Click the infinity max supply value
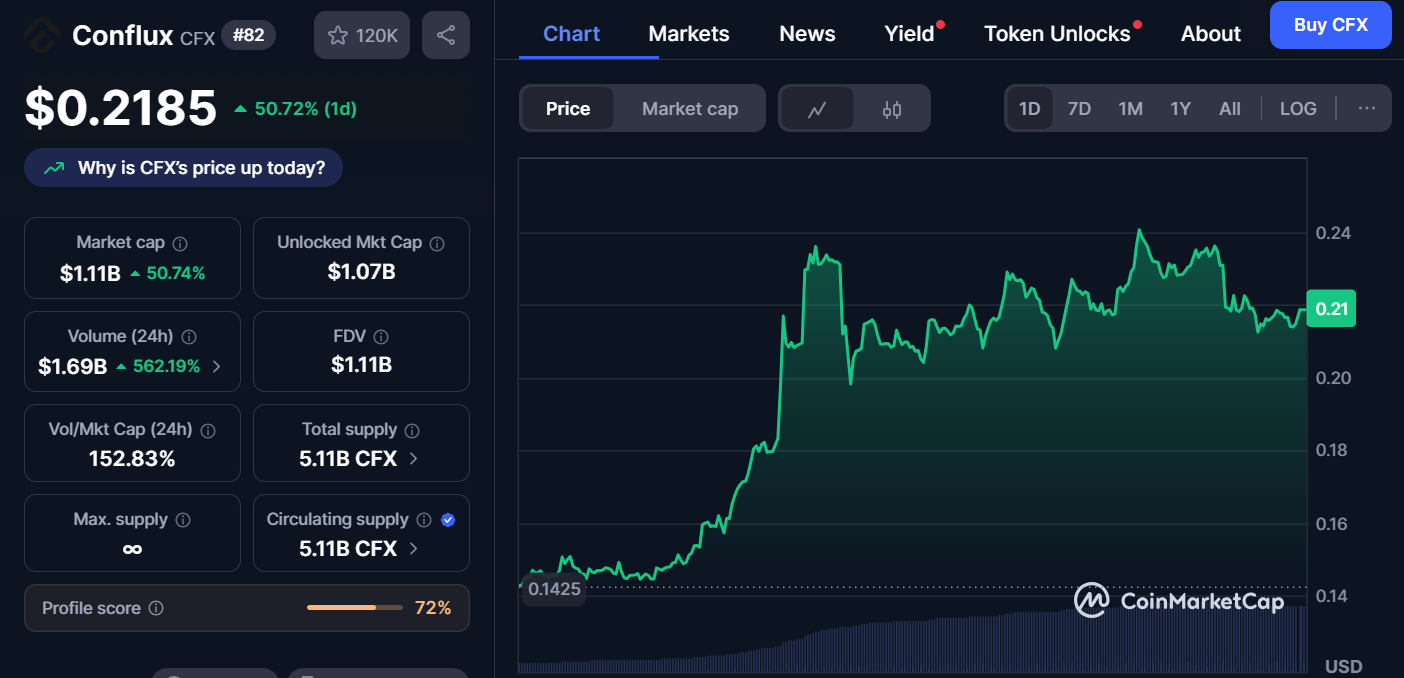The width and height of the screenshot is (1404, 678). point(132,549)
